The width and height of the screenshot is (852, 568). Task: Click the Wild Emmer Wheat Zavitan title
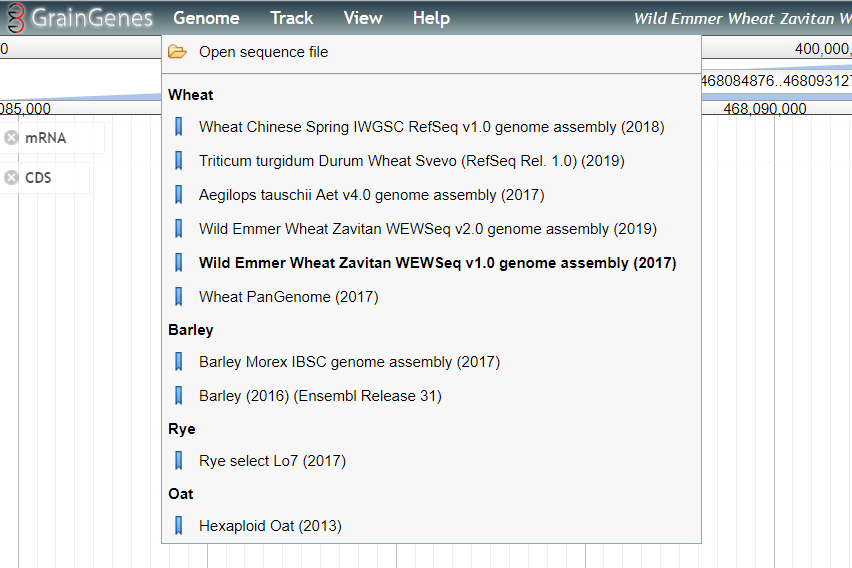pos(742,18)
